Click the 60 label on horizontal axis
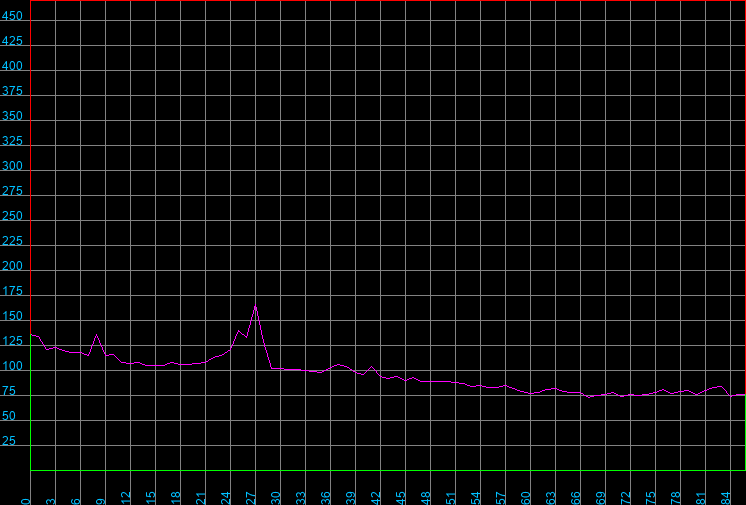 (x=525, y=498)
